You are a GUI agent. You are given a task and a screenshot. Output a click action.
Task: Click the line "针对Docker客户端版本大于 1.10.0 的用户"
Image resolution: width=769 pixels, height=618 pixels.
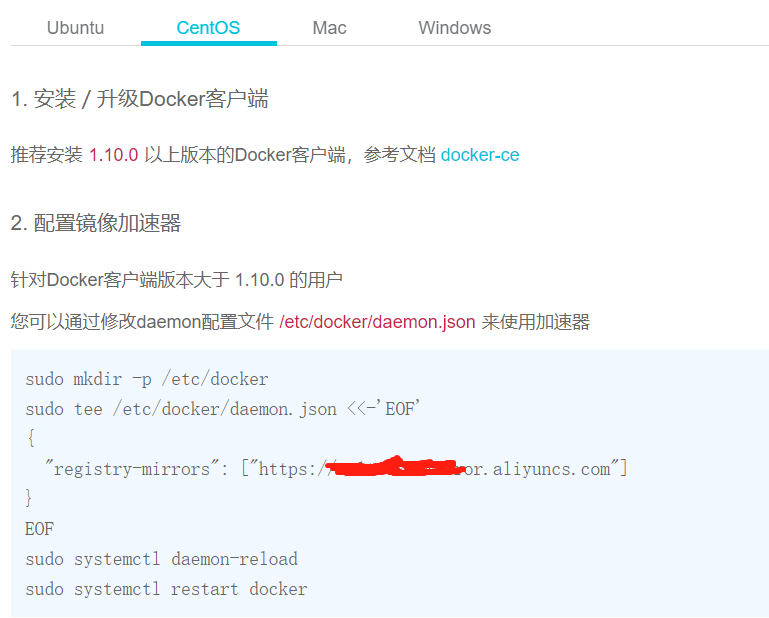[x=177, y=280]
